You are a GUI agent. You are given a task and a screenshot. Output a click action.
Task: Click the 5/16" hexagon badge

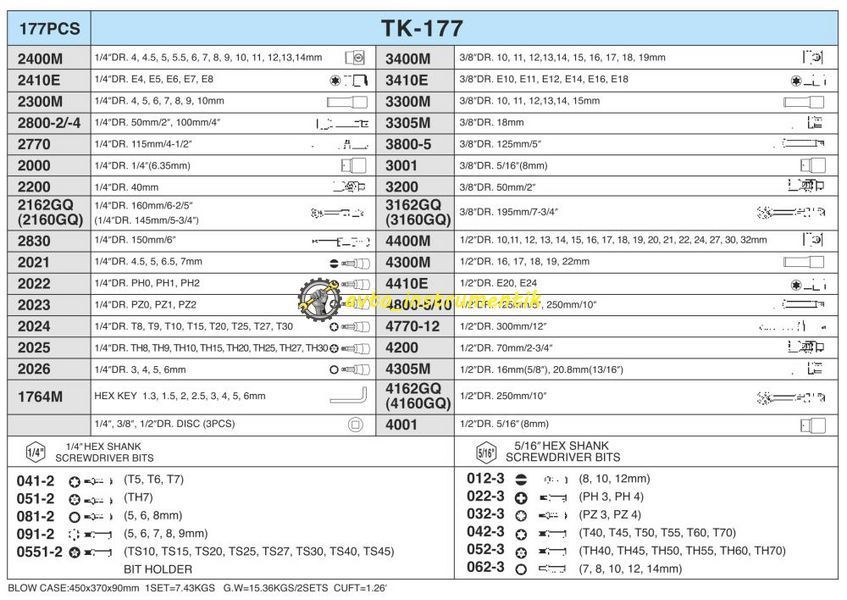click(486, 453)
